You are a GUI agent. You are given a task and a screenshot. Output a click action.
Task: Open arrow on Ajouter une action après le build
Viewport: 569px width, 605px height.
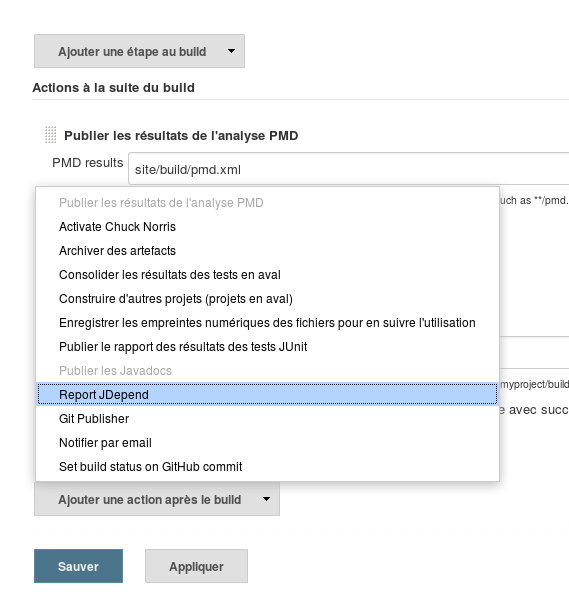pos(266,499)
